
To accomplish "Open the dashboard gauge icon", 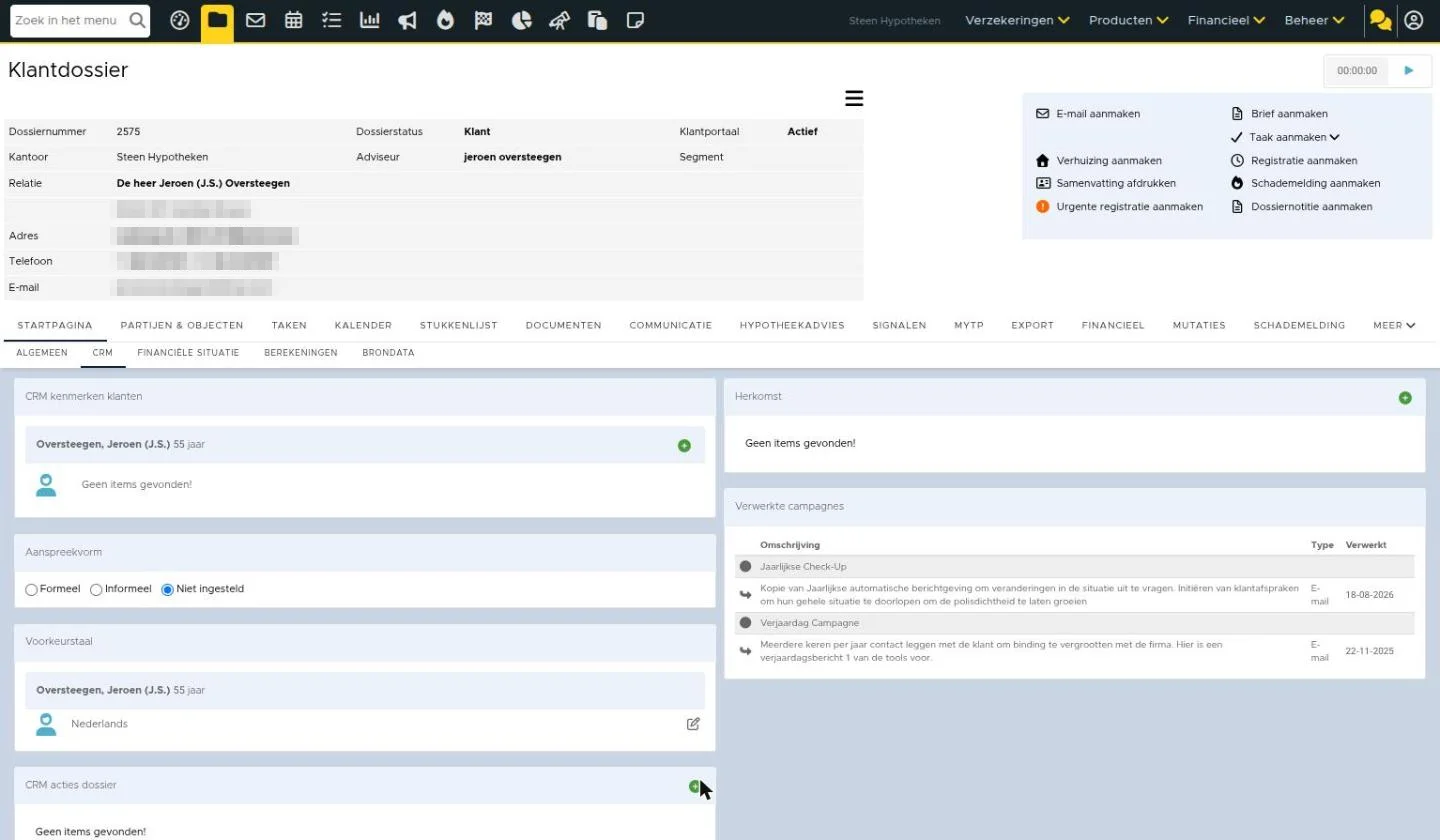I will (x=180, y=20).
